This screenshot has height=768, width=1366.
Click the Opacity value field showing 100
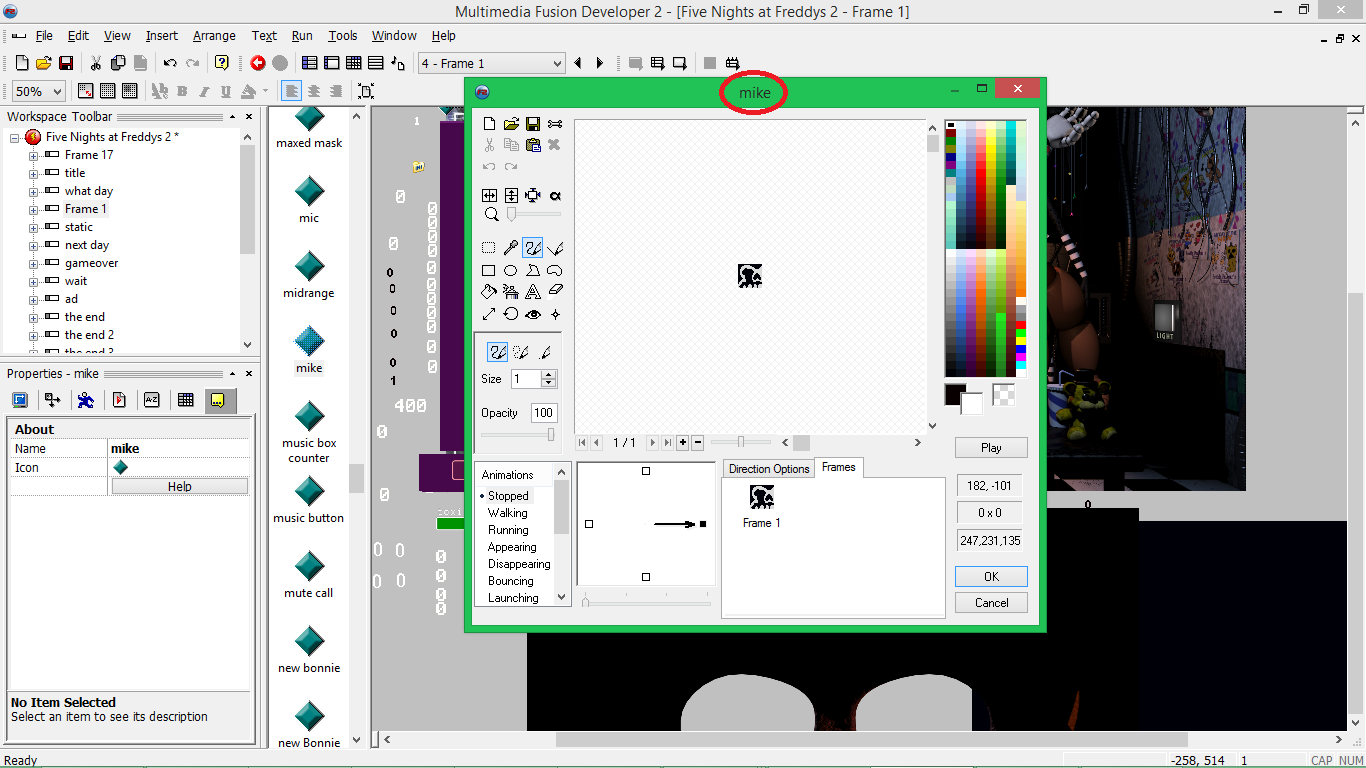(x=544, y=413)
